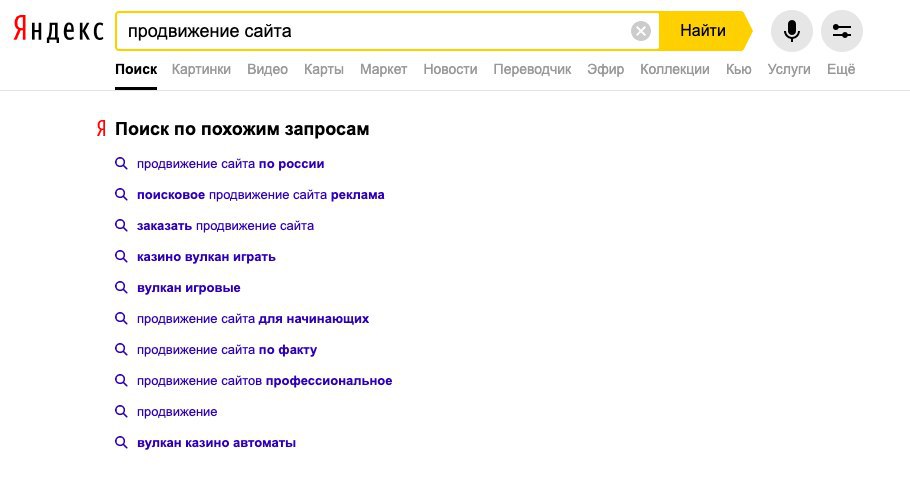Click magnifier icon beside 'заказать продвижение сайта'
Image resolution: width=910 pixels, height=491 pixels.
click(x=121, y=225)
